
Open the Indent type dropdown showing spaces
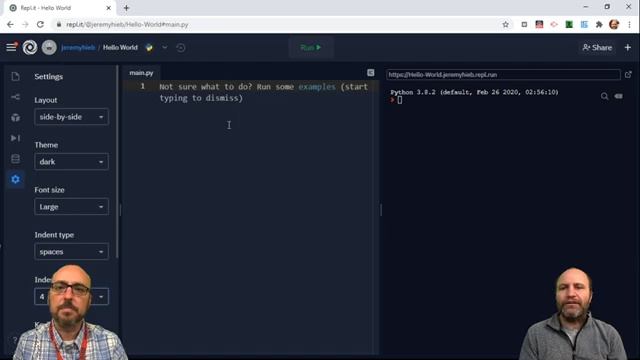pyautogui.click(x=71, y=251)
